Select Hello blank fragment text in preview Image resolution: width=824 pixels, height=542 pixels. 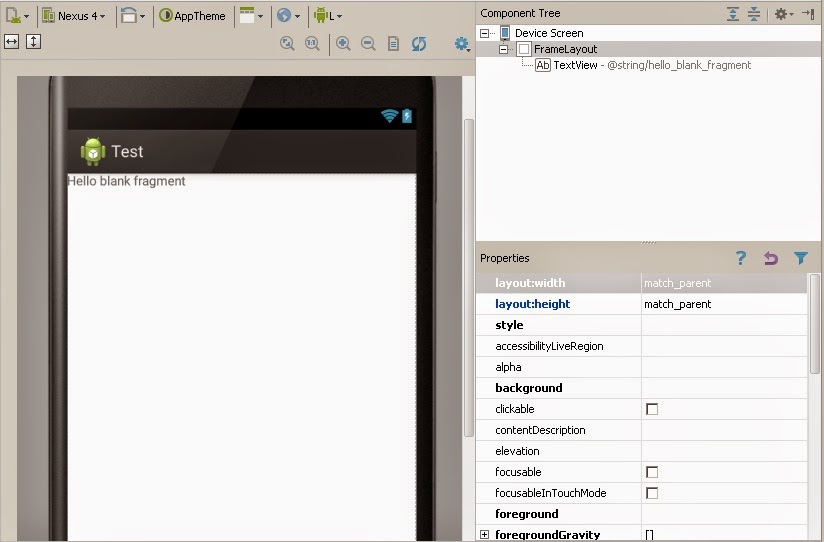(126, 181)
